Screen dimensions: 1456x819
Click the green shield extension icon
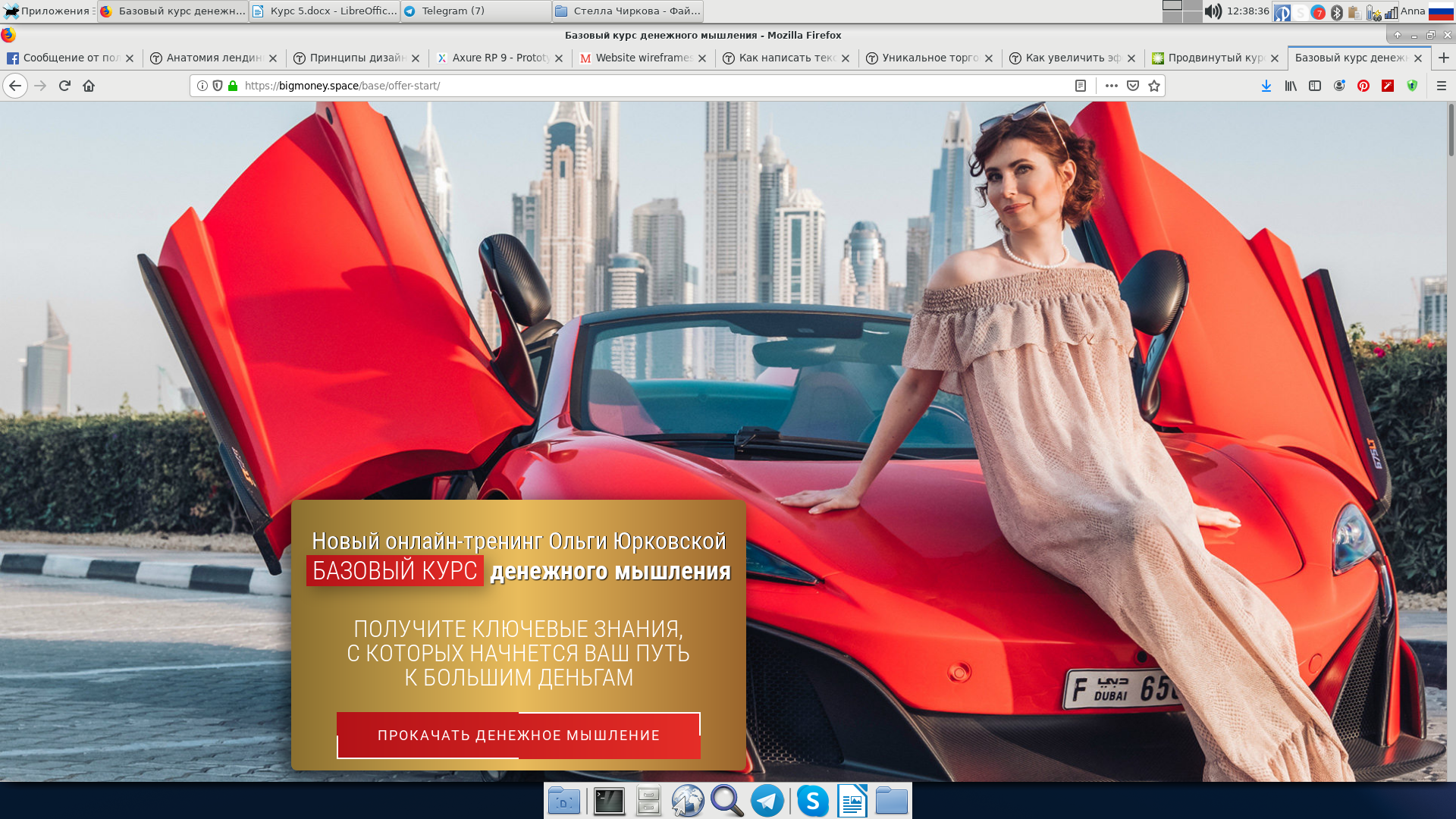(x=1412, y=86)
